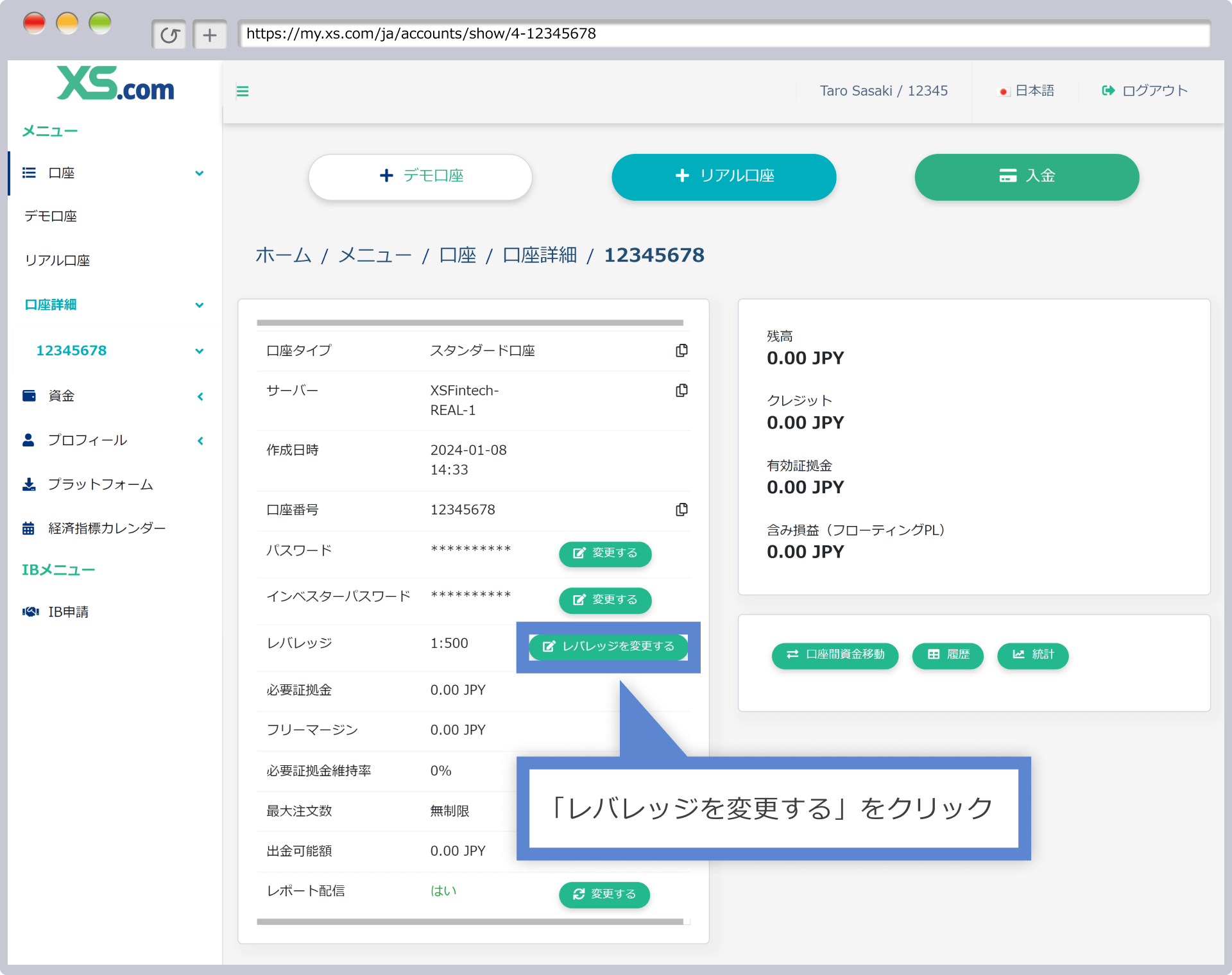Click the wallet icon next to 資金
1232x975 pixels.
(x=29, y=396)
